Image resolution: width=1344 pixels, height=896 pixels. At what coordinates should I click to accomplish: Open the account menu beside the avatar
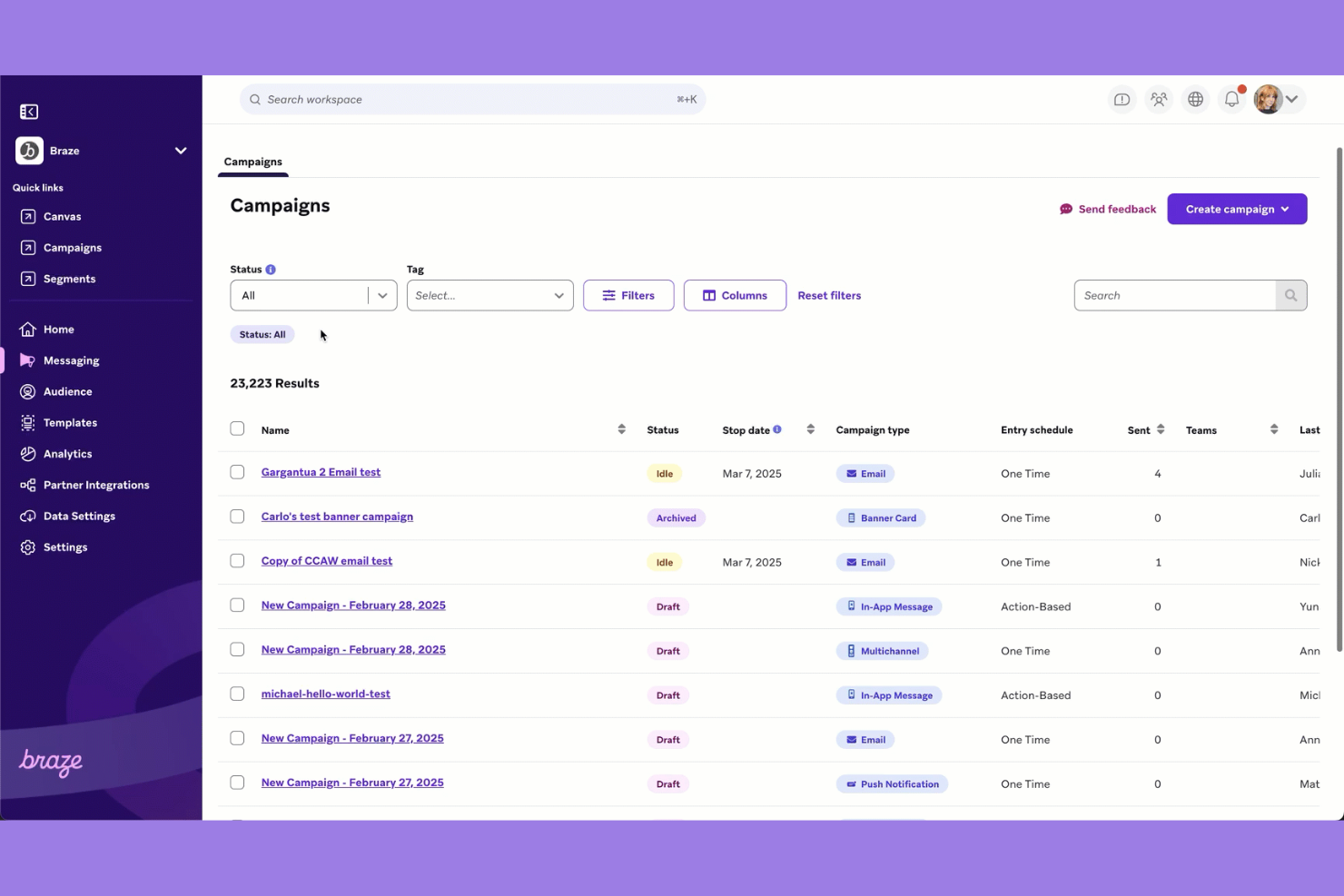pos(1292,99)
